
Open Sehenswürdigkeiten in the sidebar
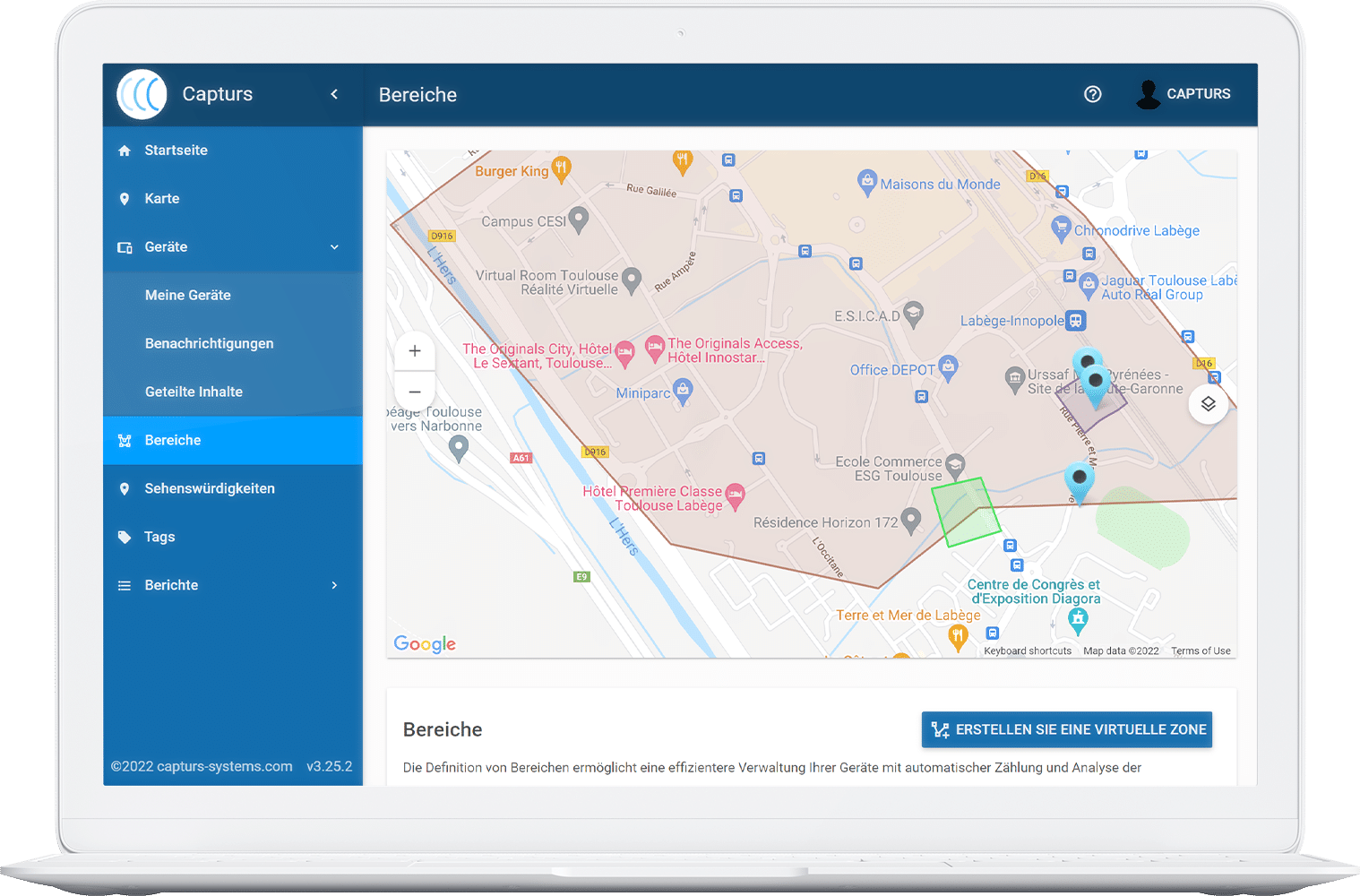233,489
